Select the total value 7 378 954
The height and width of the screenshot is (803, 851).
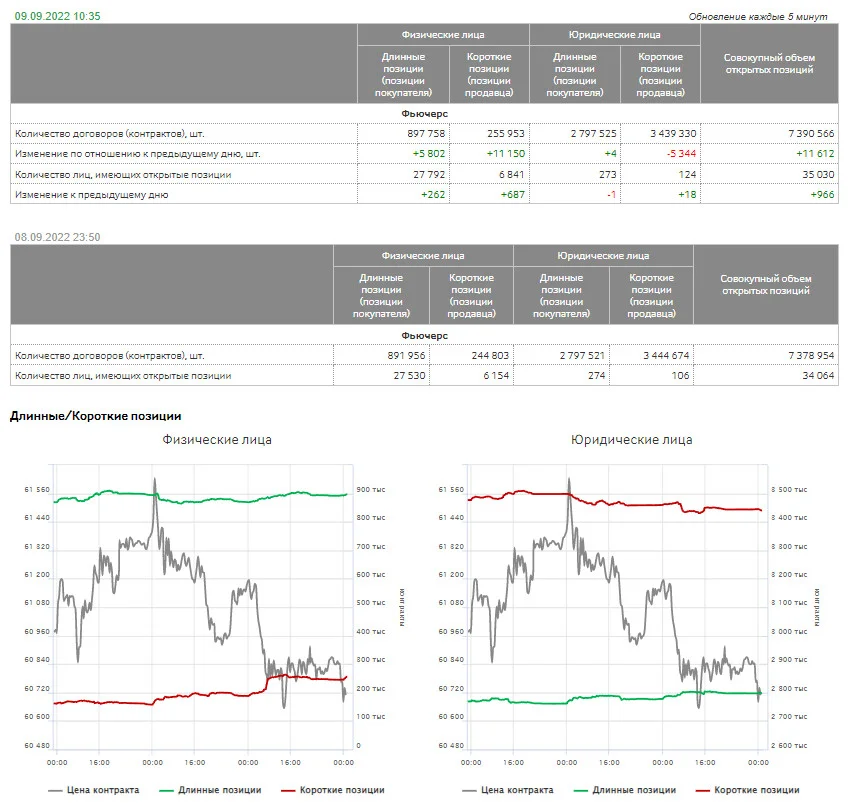pyautogui.click(x=811, y=355)
